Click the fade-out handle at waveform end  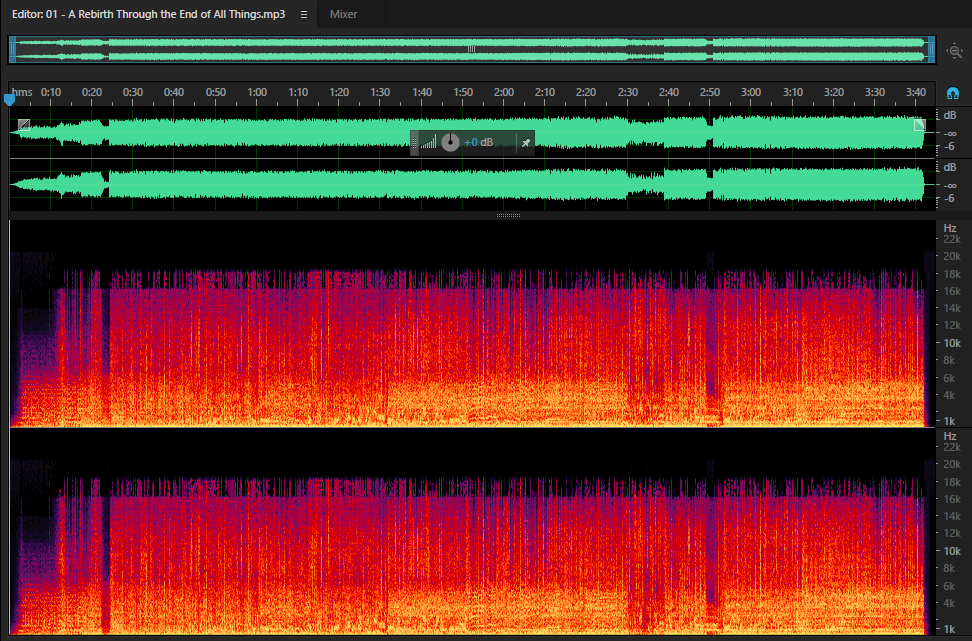(919, 125)
